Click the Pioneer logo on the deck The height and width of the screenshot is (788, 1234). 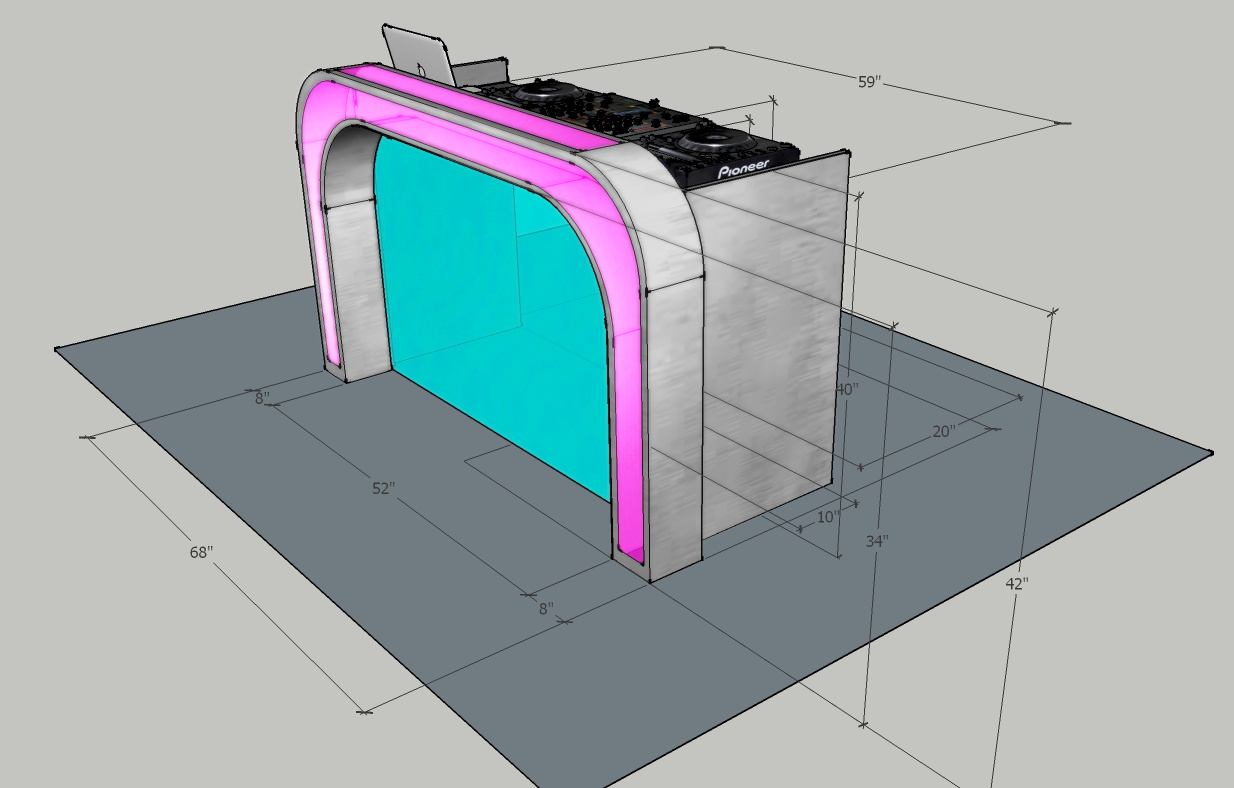pos(744,168)
